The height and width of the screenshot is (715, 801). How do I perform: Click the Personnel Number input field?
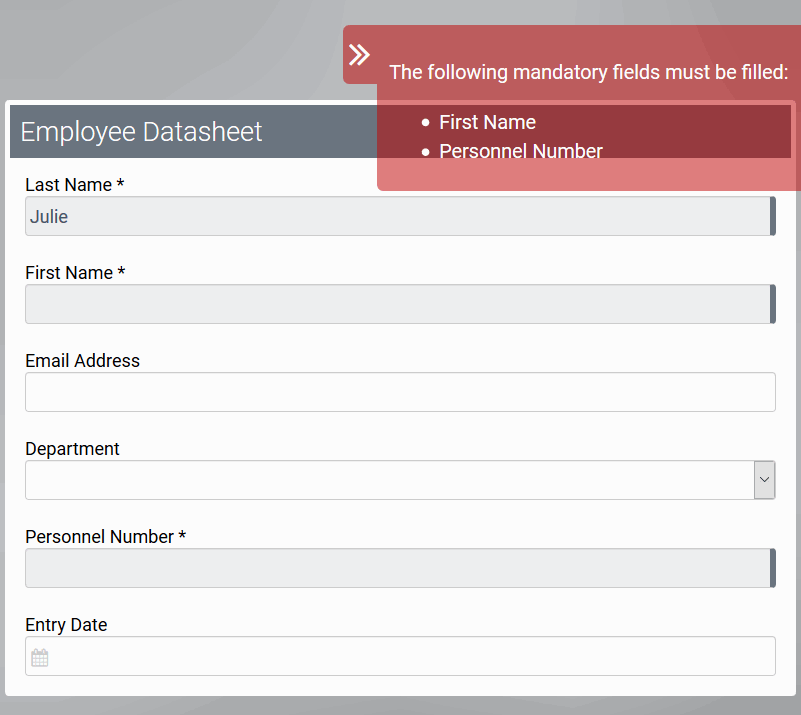pyautogui.click(x=400, y=568)
